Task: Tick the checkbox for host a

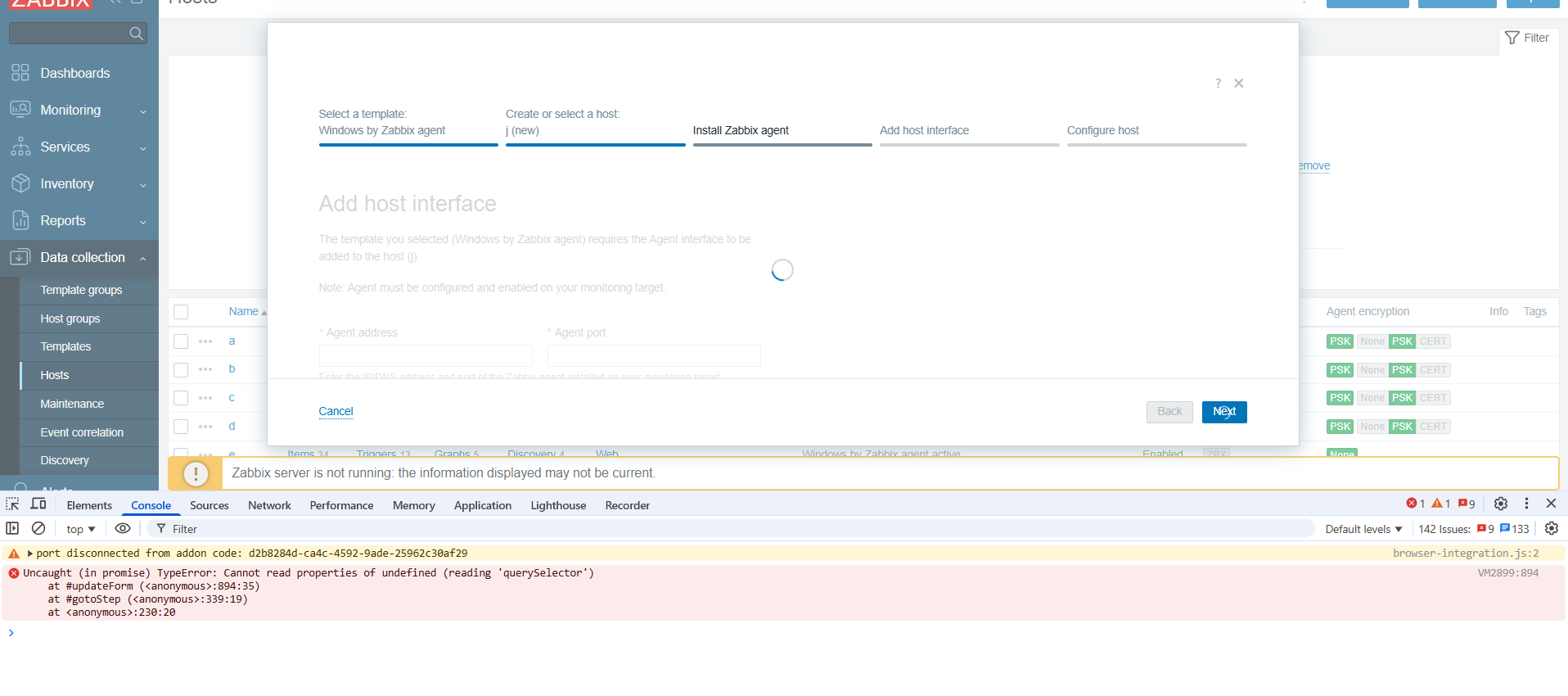Action: (181, 341)
